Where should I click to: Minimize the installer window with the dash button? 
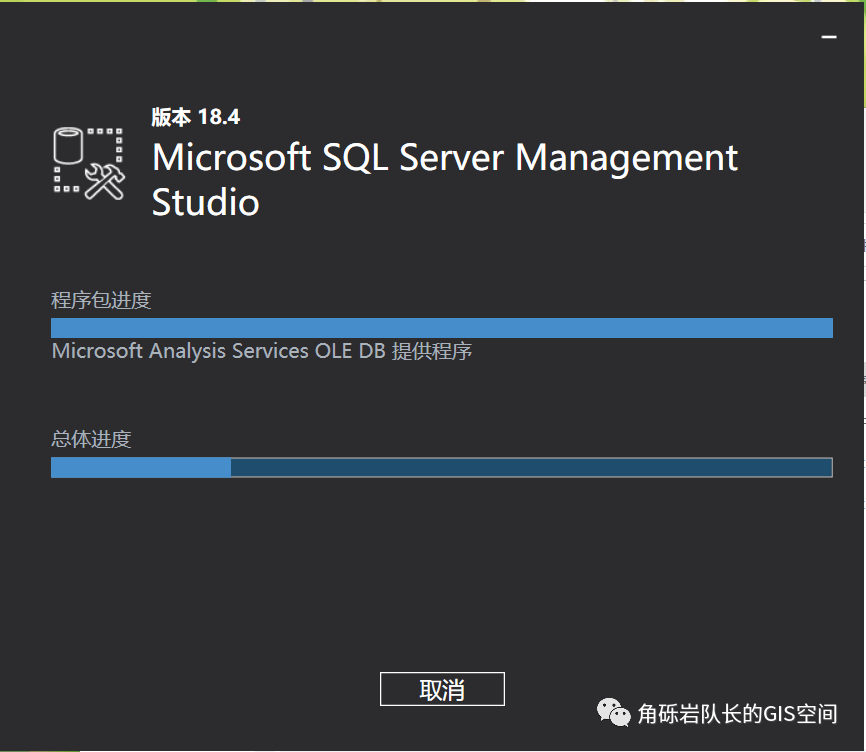coord(829,38)
